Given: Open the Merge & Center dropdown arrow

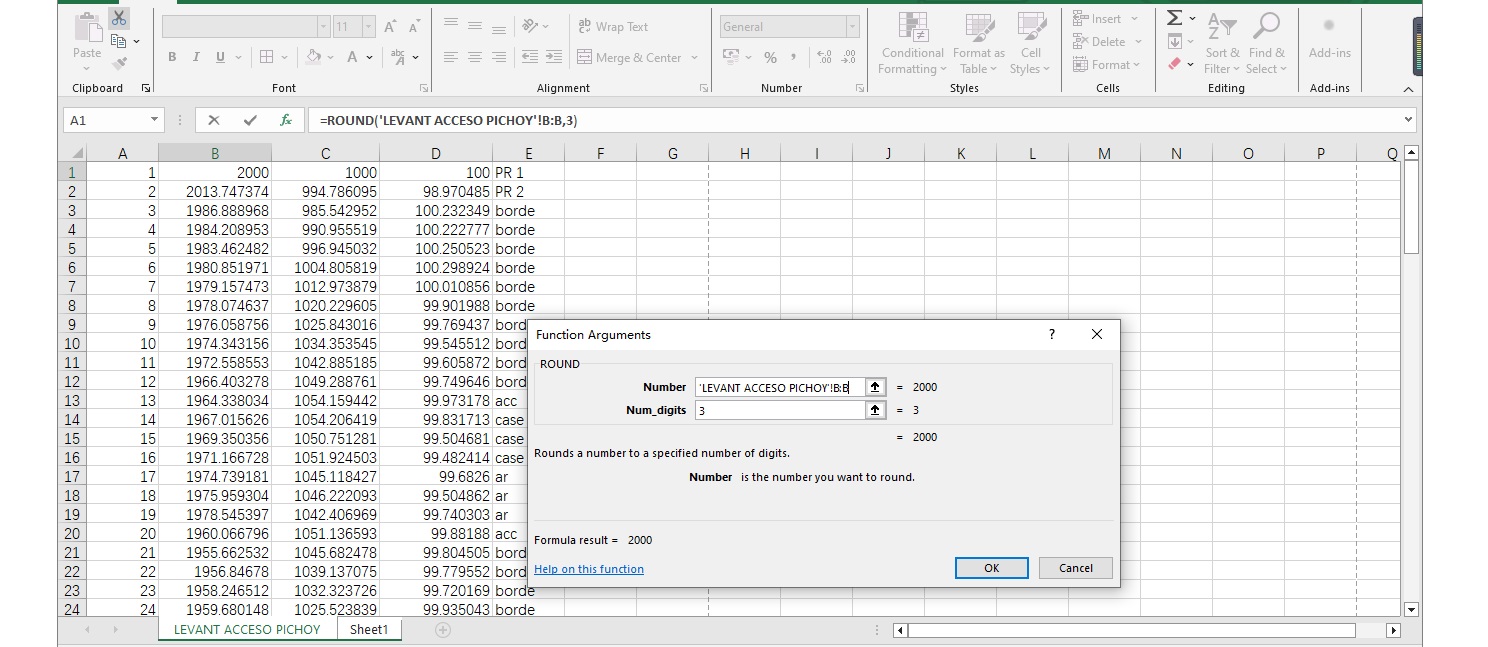Looking at the screenshot, I should [695, 58].
